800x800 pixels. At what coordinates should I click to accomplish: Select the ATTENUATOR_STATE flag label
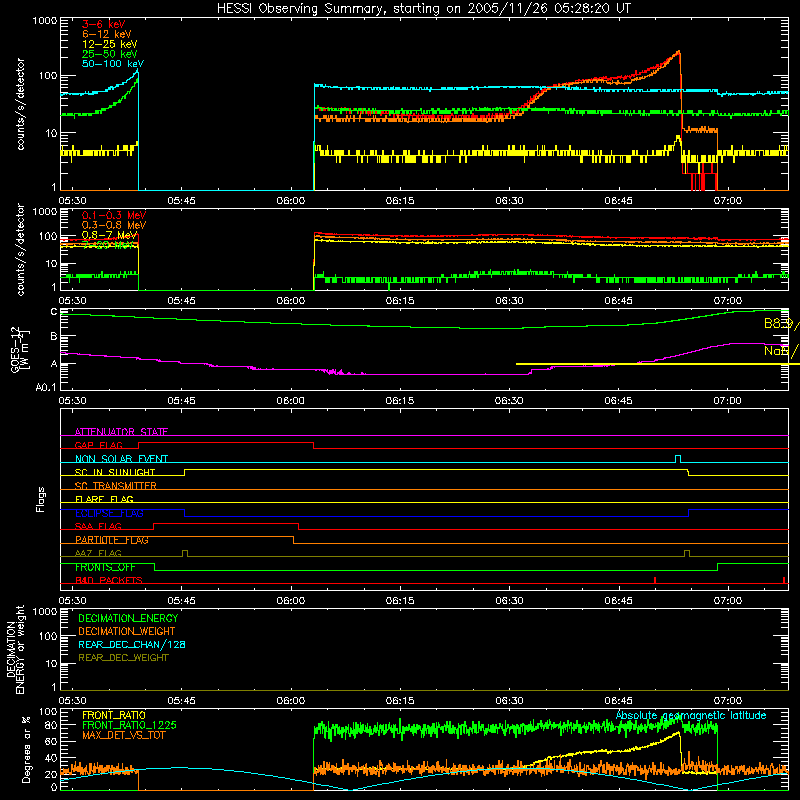click(x=121, y=432)
